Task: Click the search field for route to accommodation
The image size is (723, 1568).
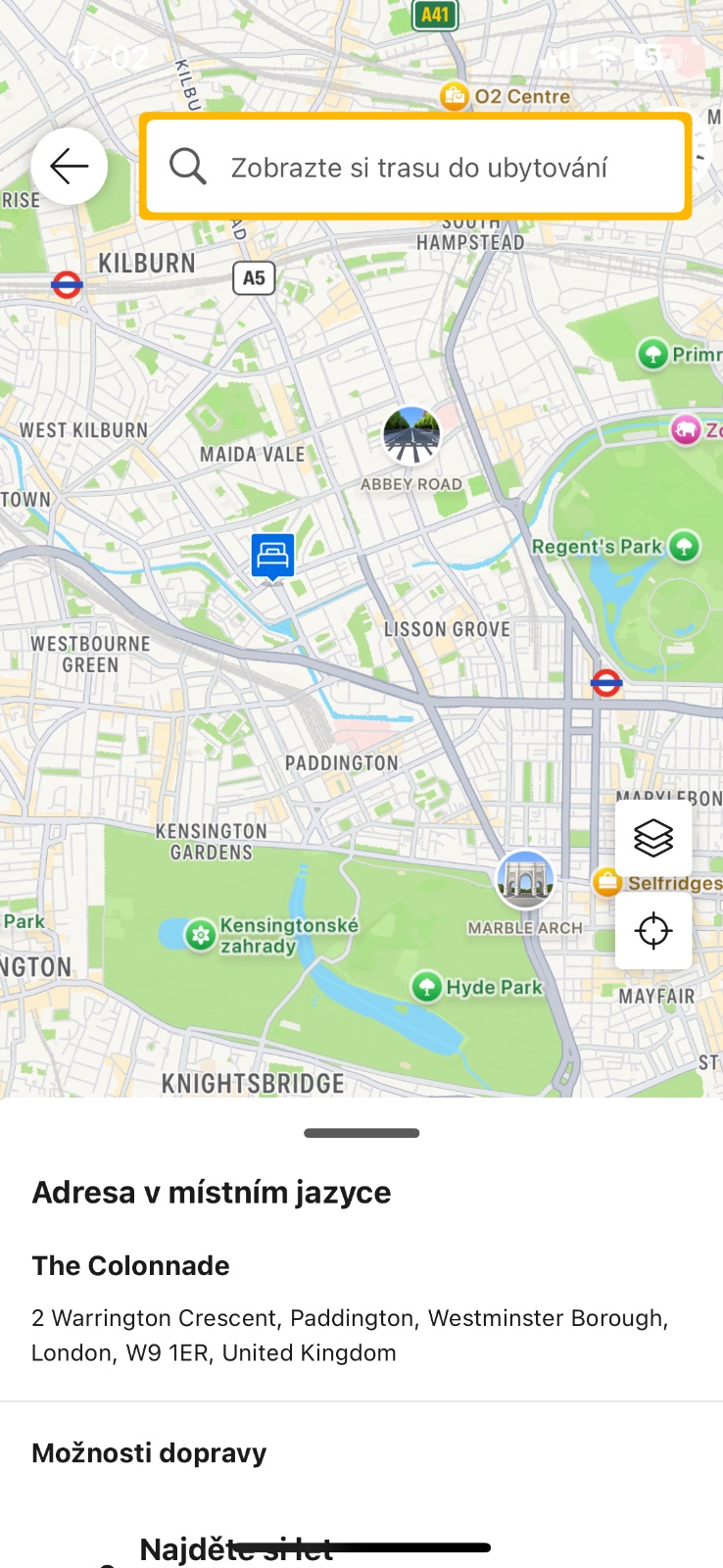Action: click(x=415, y=167)
